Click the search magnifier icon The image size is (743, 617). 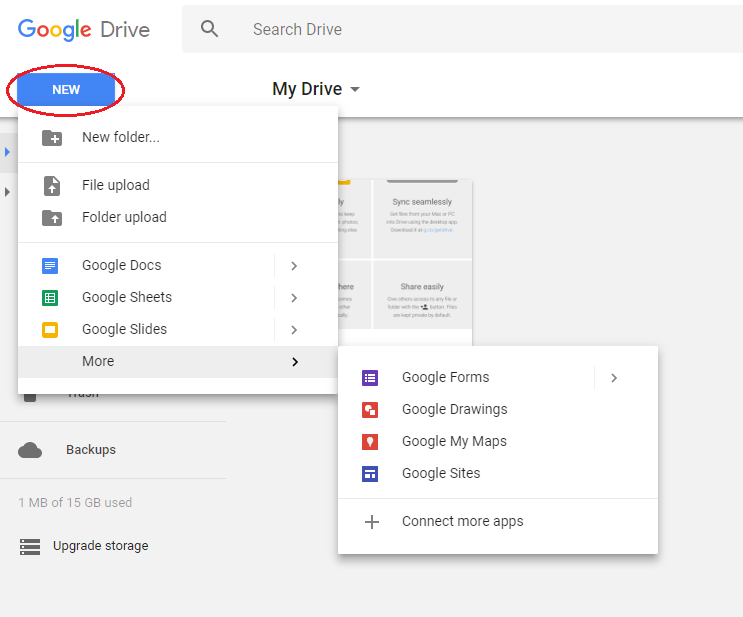[209, 29]
